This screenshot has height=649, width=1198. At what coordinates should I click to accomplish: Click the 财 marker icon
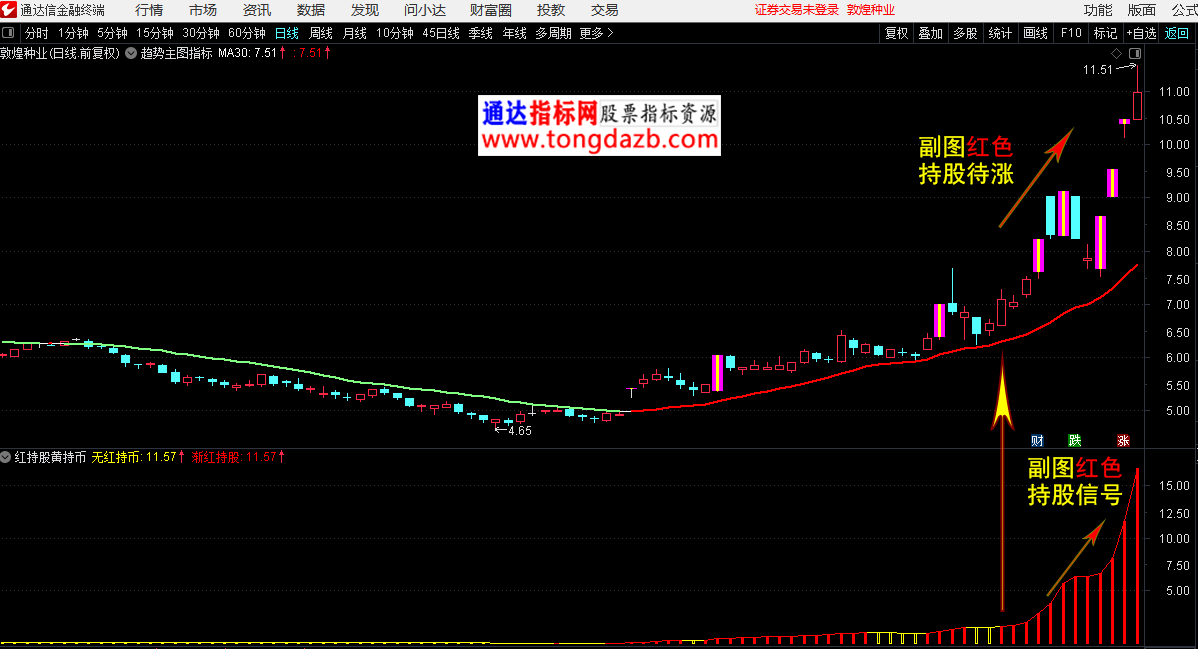[x=1037, y=440]
